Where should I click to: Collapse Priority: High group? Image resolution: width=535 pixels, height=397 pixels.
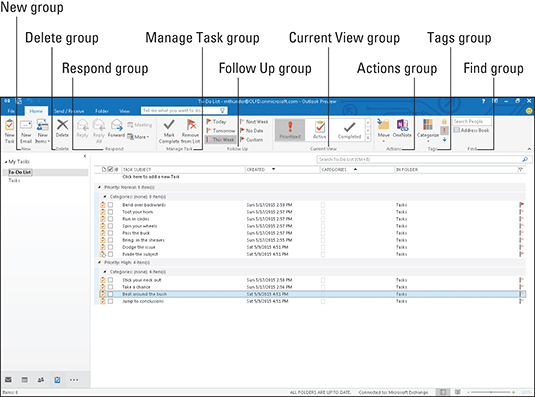(x=99, y=262)
